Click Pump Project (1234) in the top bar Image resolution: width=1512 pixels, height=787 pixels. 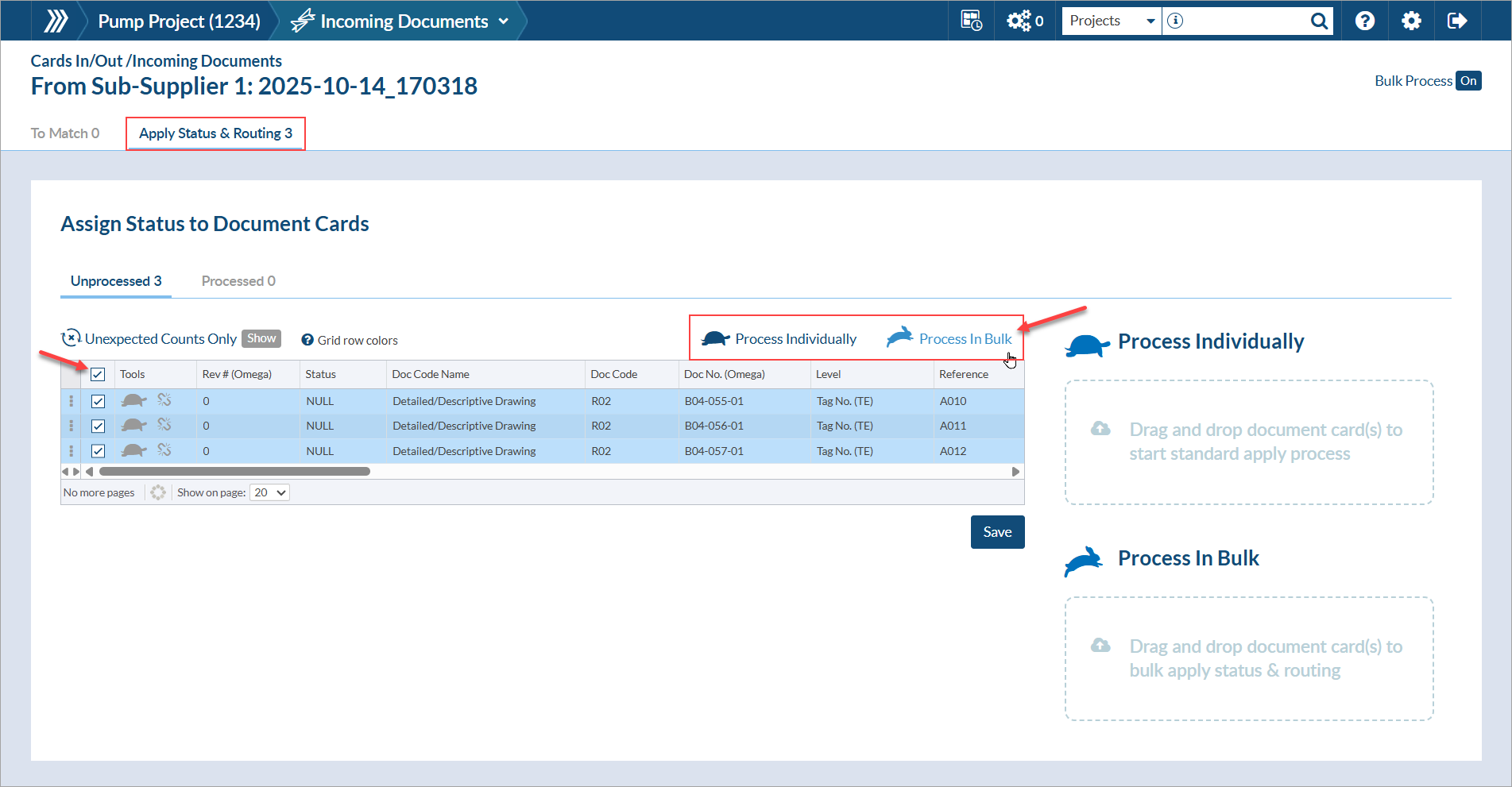[x=180, y=21]
